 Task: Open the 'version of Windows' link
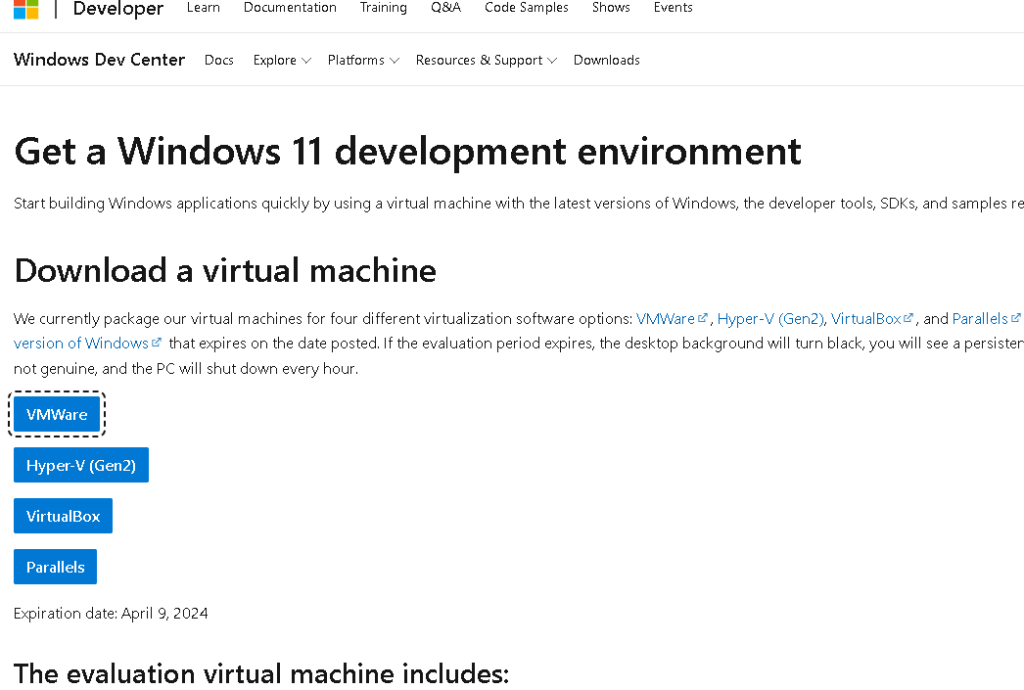tap(88, 343)
